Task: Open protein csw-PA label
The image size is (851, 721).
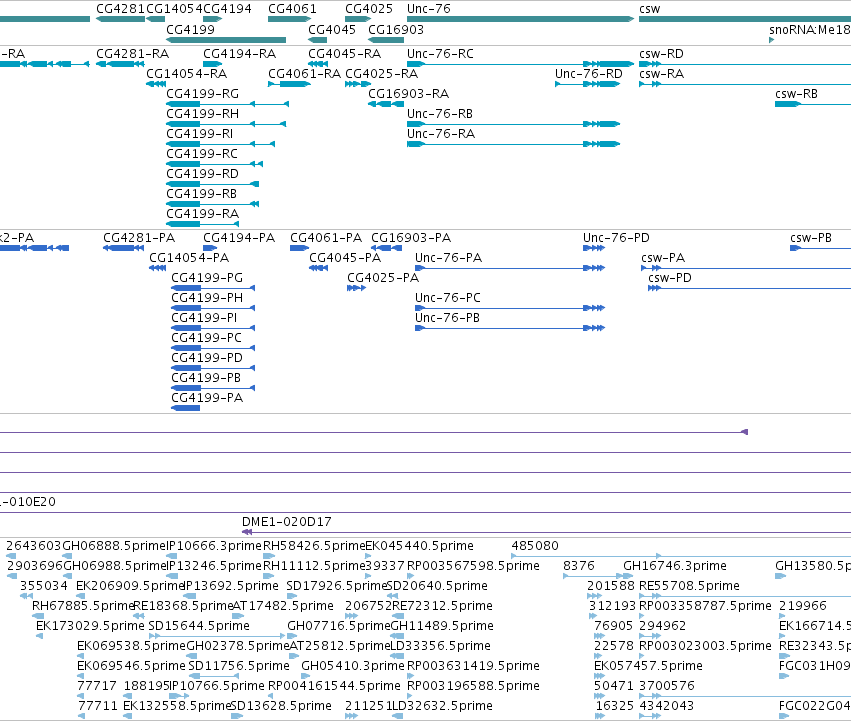Action: pos(663,258)
